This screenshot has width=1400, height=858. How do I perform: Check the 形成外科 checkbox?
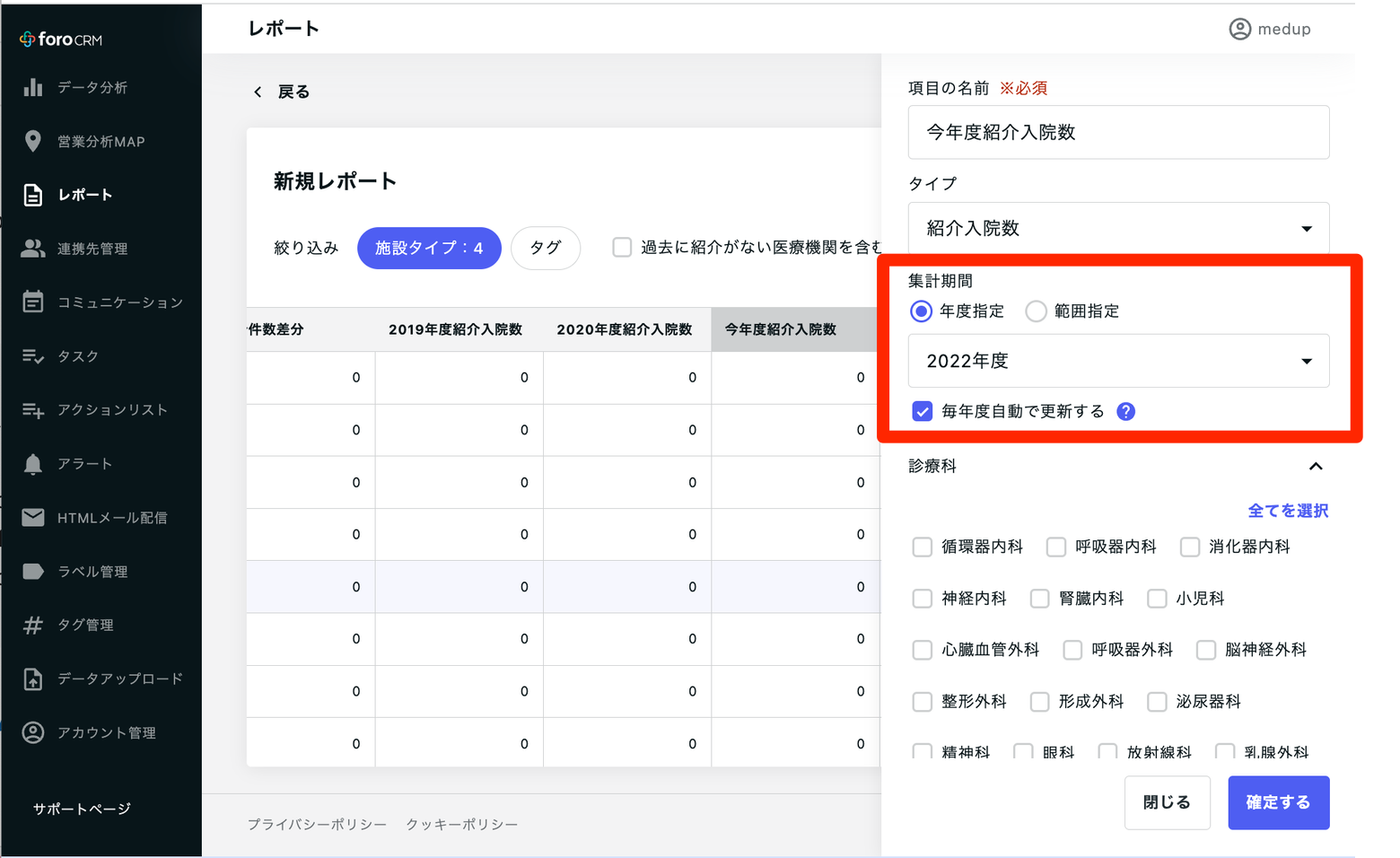[x=1039, y=702]
